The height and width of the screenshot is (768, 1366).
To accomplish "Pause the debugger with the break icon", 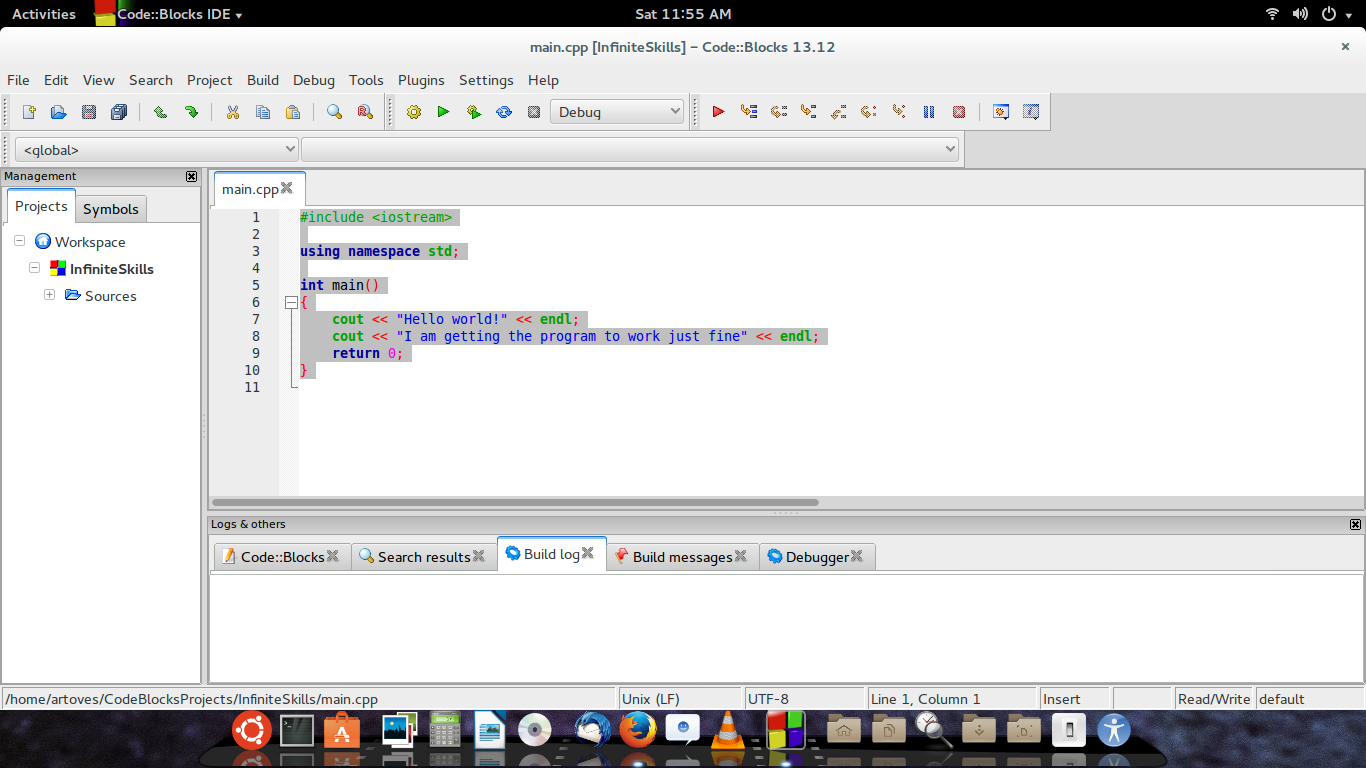I will 929,112.
